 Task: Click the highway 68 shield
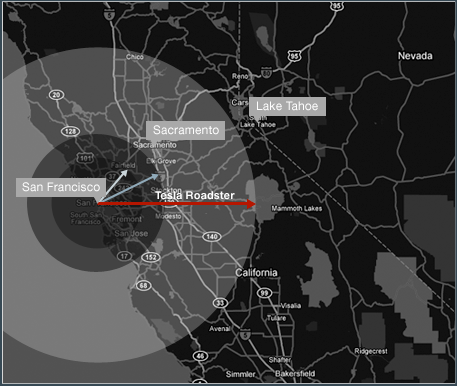pos(143,286)
